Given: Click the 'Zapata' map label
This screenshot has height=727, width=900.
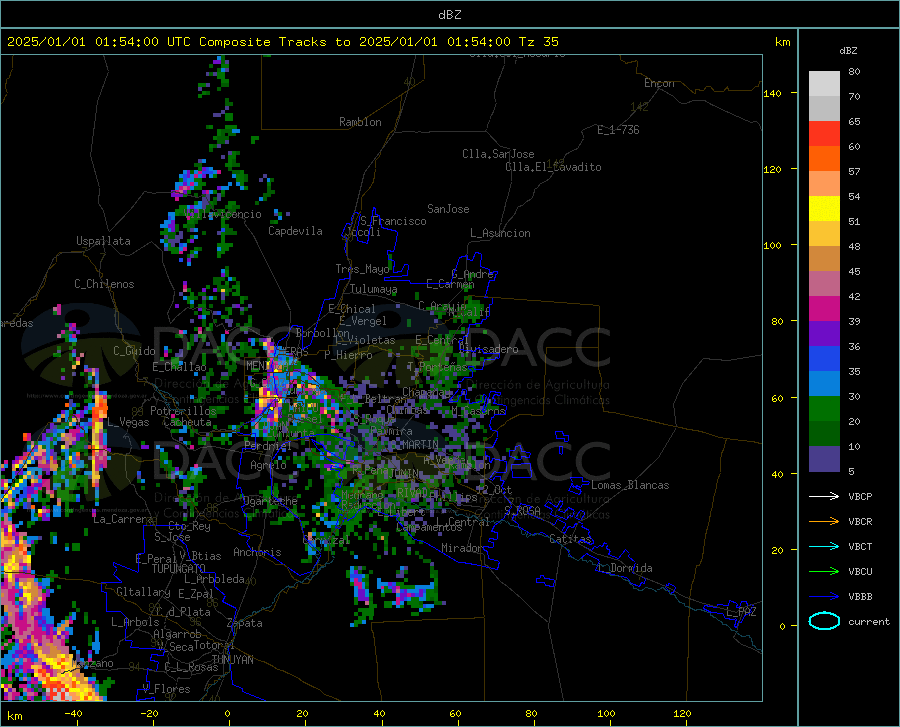Looking at the screenshot, I should coord(245,623).
